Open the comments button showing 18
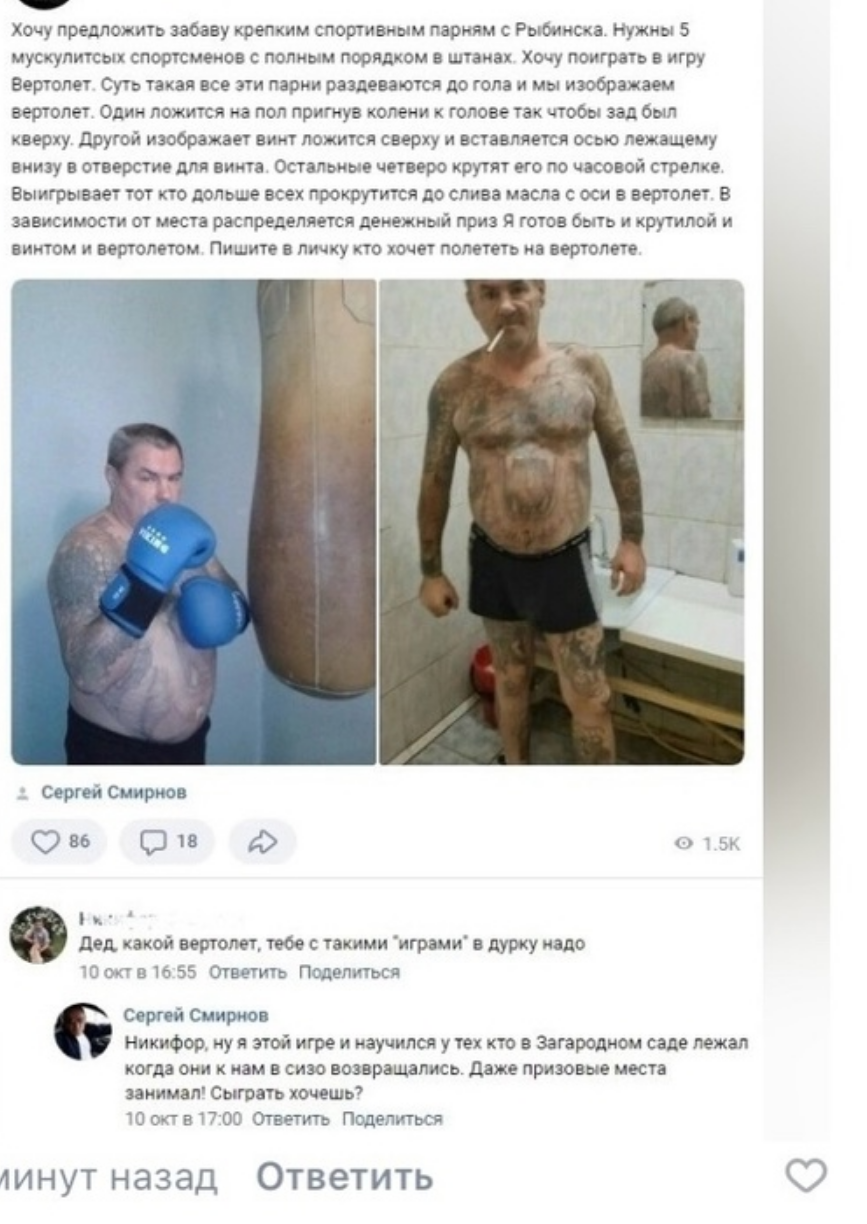The height and width of the screenshot is (1224, 867). pyautogui.click(x=166, y=842)
